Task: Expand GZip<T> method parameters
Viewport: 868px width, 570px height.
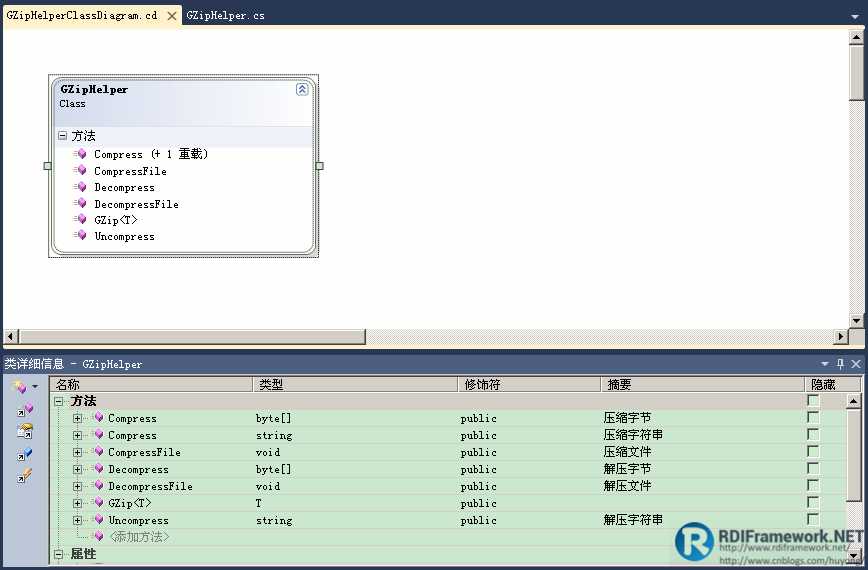Action: point(77,503)
